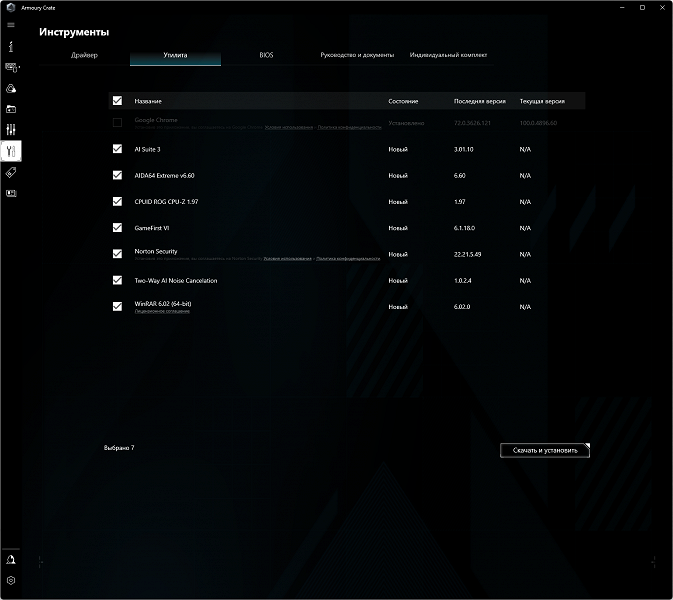673x600 pixels.
Task: Uncheck the CPUID ROG CPU-Z 1.97 checkbox
Action: pyautogui.click(x=117, y=201)
